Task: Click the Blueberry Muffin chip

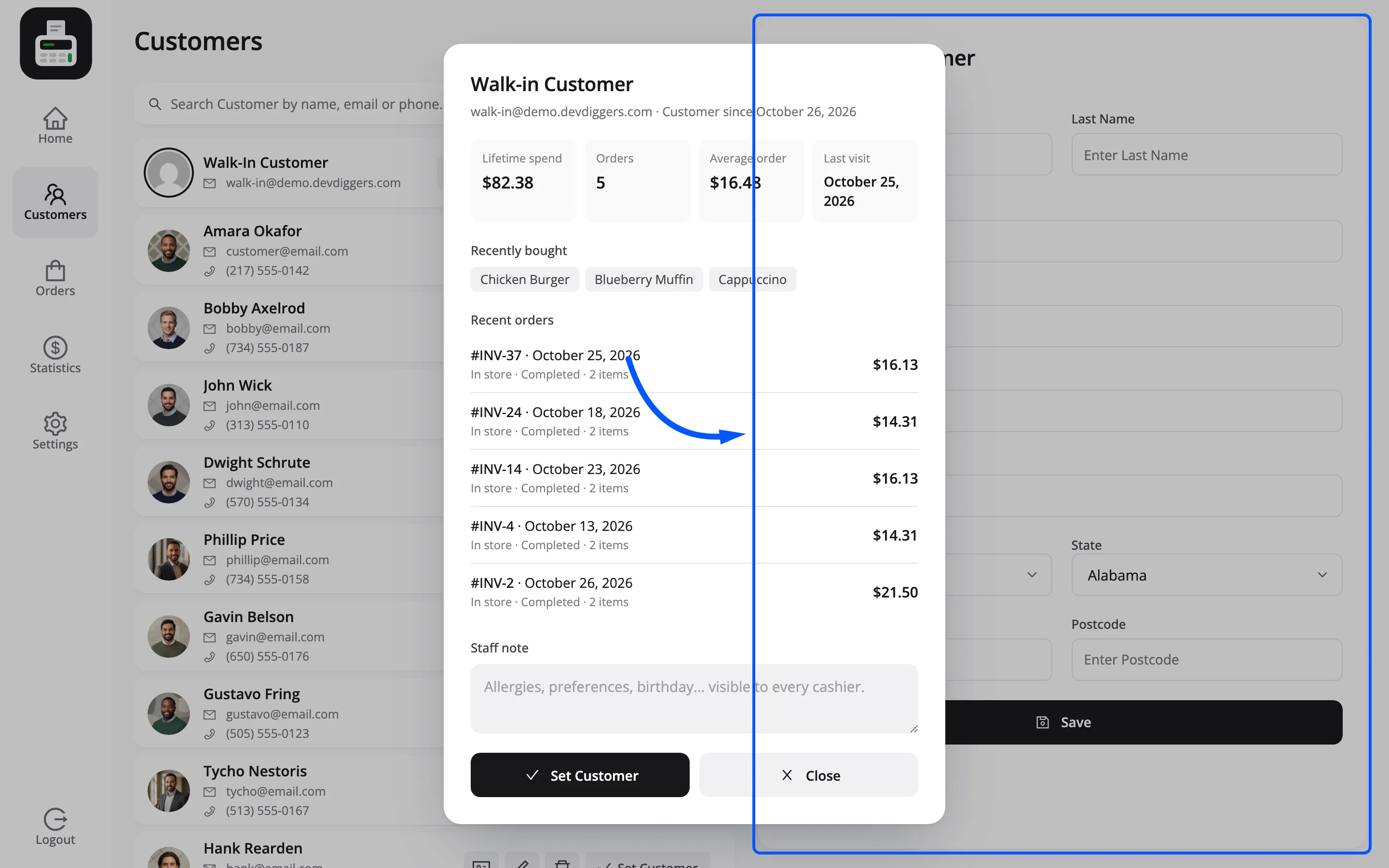Action: click(643, 279)
